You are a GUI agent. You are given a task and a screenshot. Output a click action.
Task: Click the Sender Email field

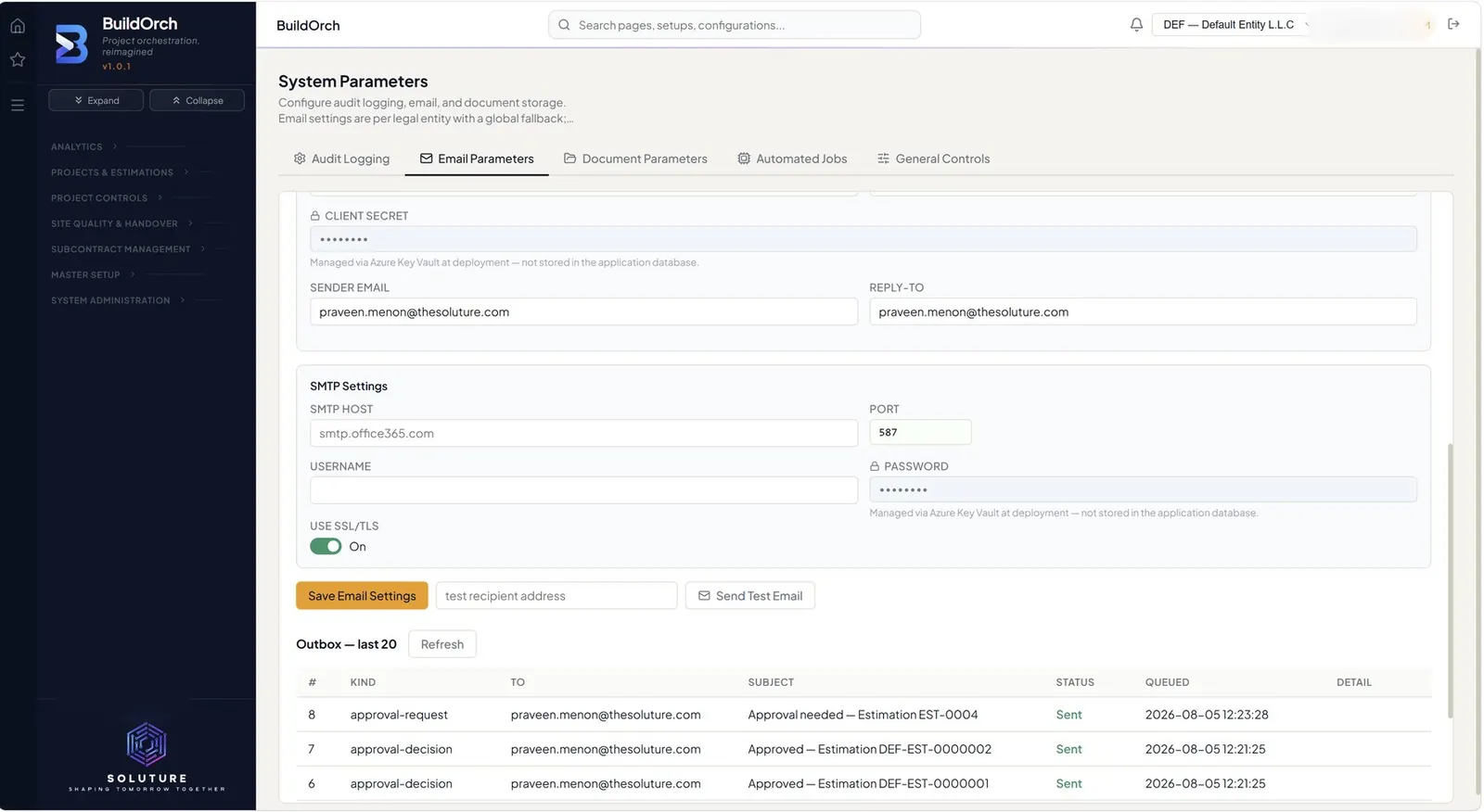tap(583, 312)
